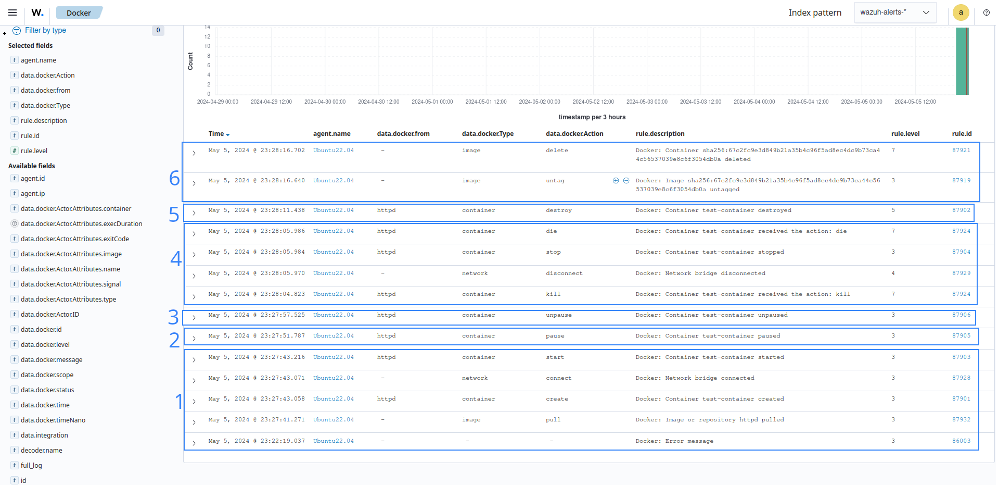Click the green histogram bar on chart

click(x=962, y=61)
